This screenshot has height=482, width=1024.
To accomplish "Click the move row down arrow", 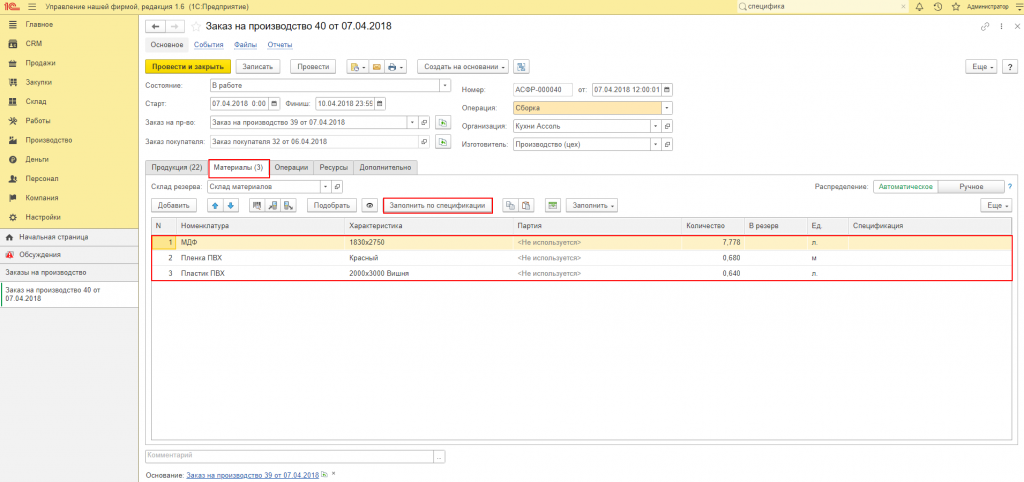I will pos(229,205).
